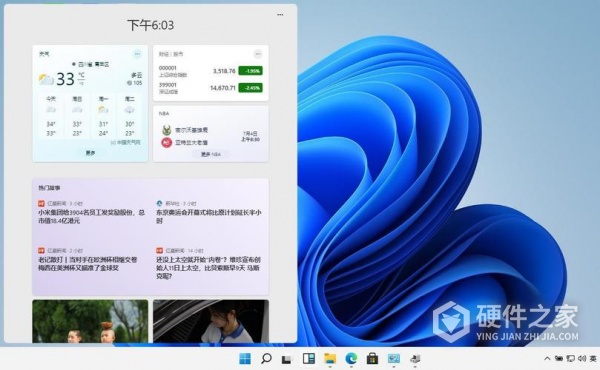This screenshot has height=370, width=600.
Task: Click the 密尔沃基雄鹿 team name
Action: tap(191, 130)
